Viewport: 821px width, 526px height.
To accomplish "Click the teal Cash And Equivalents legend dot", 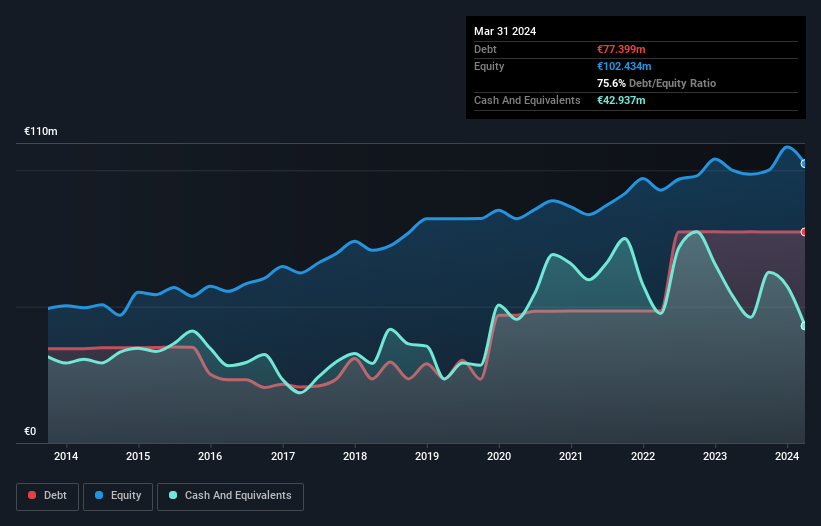I will (173, 495).
